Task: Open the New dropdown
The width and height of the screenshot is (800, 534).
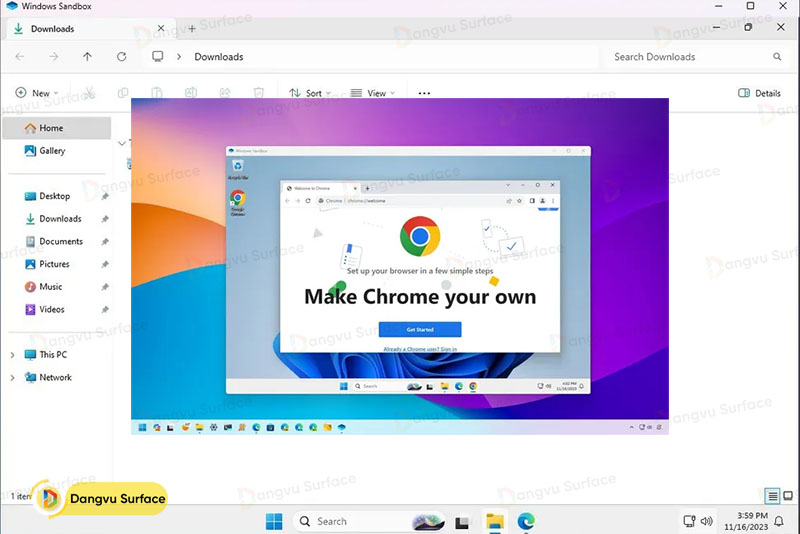Action: pyautogui.click(x=37, y=93)
